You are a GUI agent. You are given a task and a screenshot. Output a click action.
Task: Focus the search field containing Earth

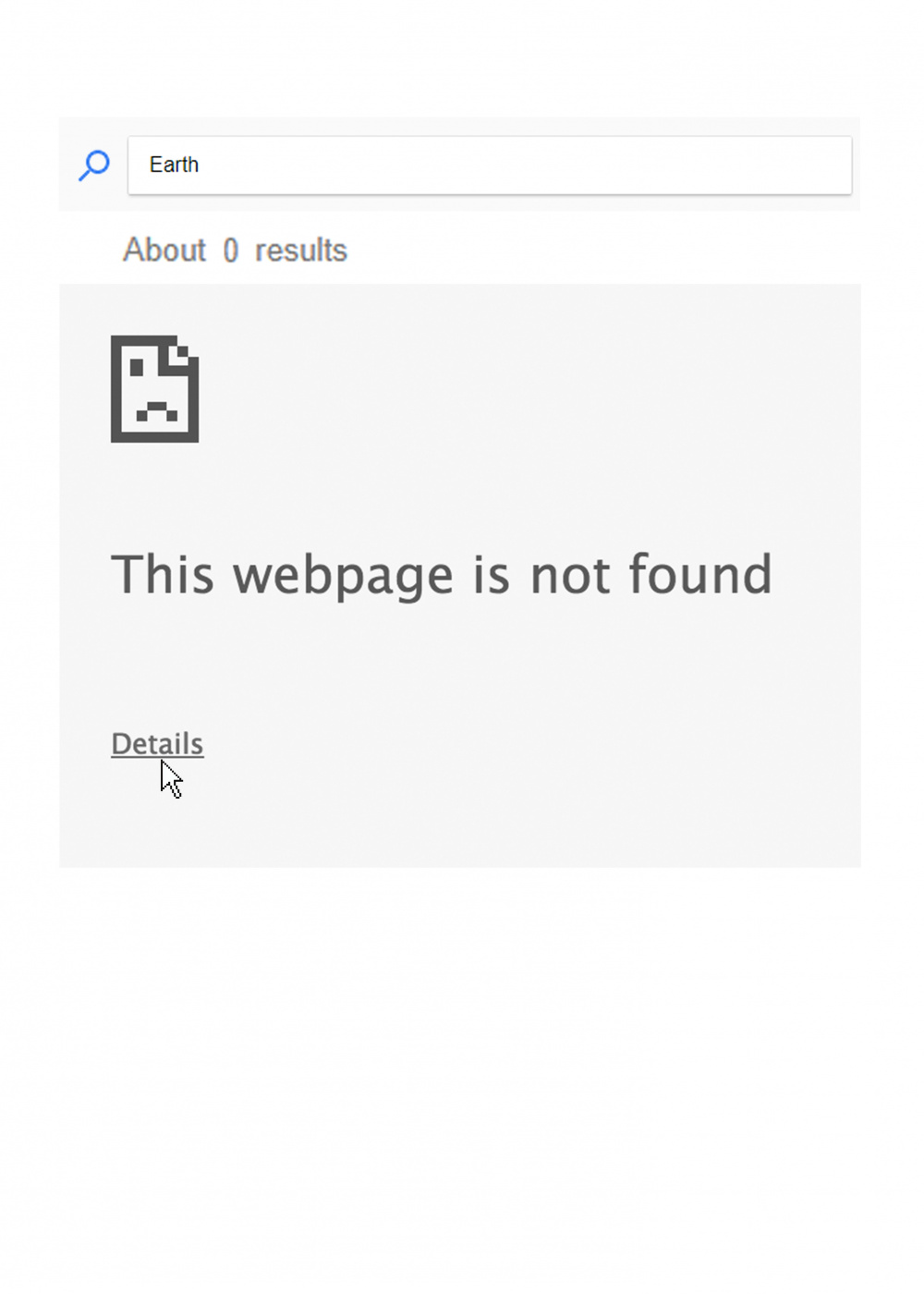click(x=490, y=165)
